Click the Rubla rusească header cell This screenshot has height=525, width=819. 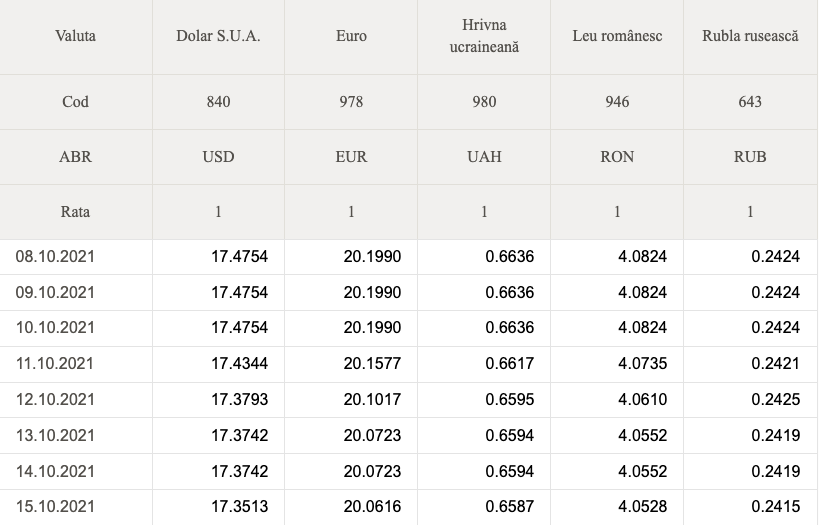[x=750, y=36]
